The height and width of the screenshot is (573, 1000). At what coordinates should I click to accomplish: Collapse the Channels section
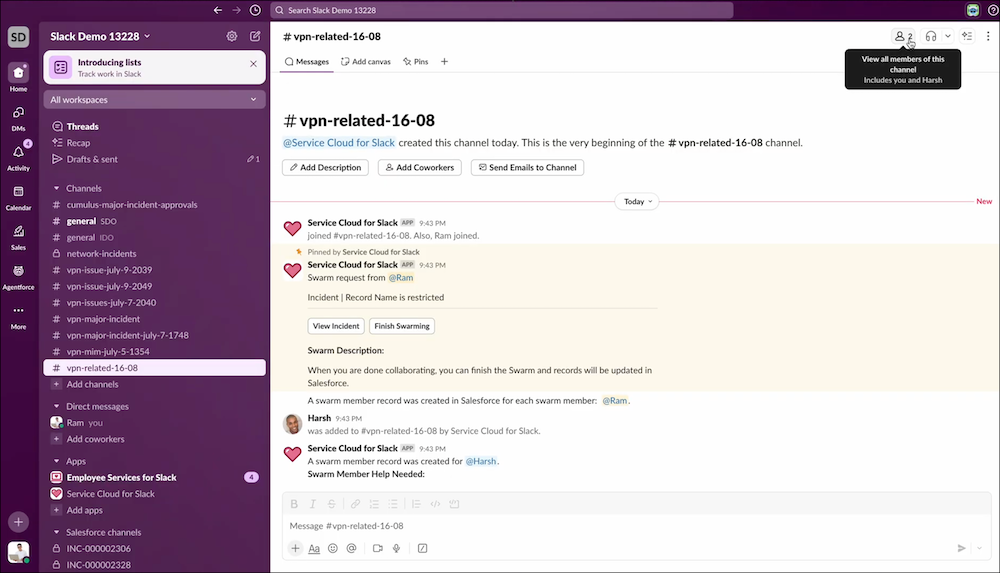tap(56, 188)
